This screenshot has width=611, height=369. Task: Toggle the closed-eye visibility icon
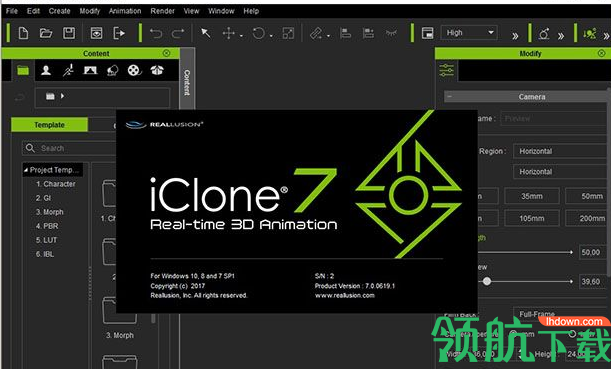point(391,33)
